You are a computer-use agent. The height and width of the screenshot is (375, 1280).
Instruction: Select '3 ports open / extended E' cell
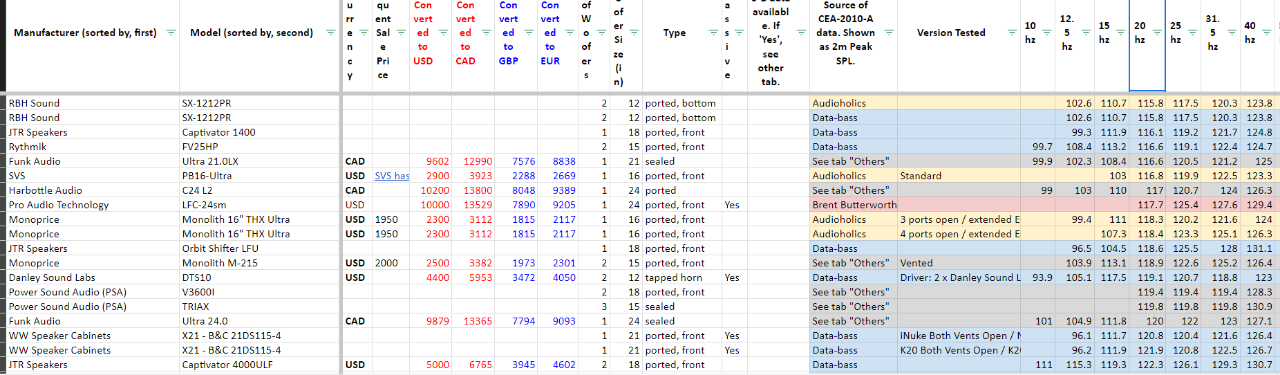[958, 219]
